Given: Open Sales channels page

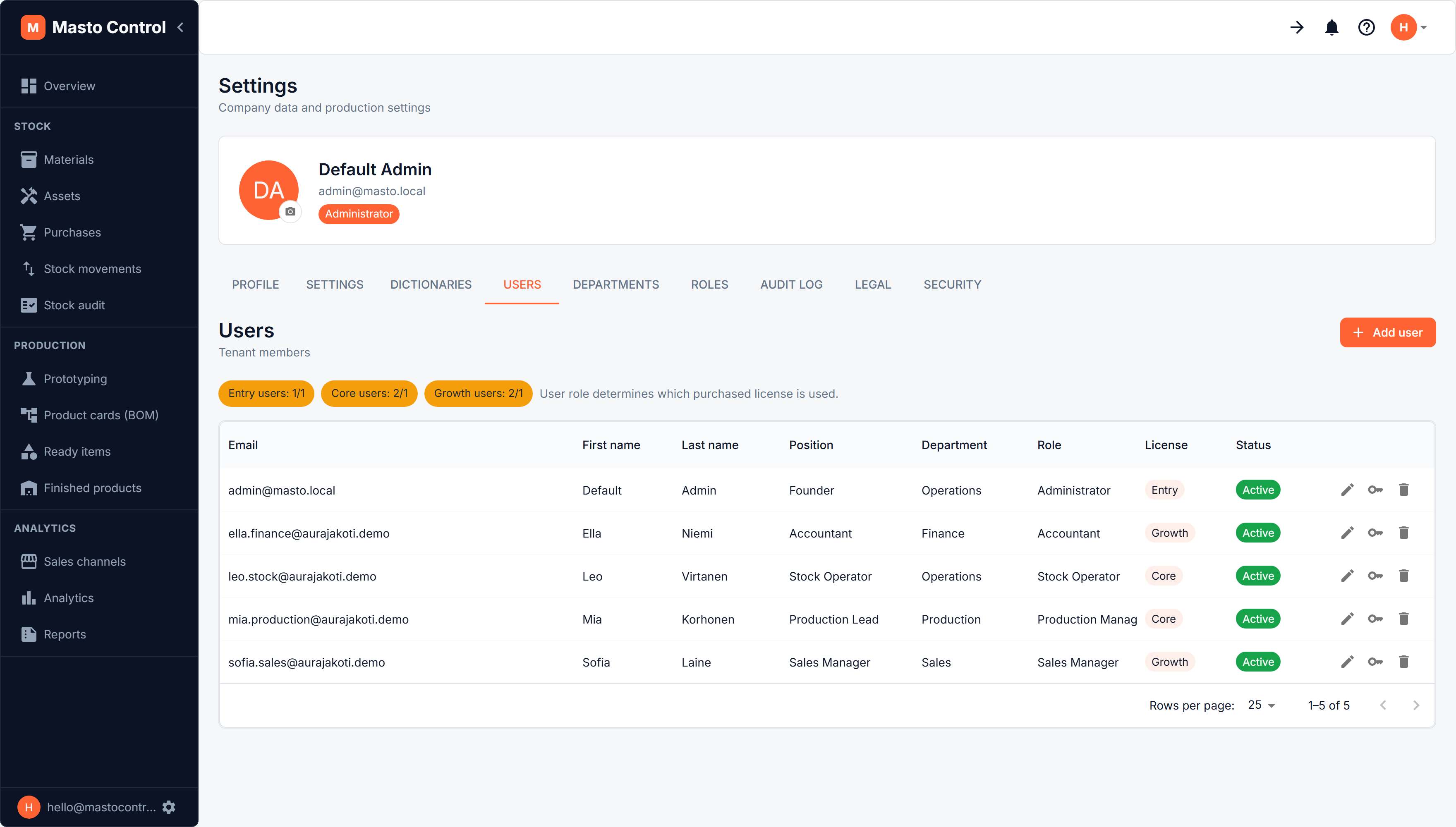Looking at the screenshot, I should pyautogui.click(x=99, y=561).
